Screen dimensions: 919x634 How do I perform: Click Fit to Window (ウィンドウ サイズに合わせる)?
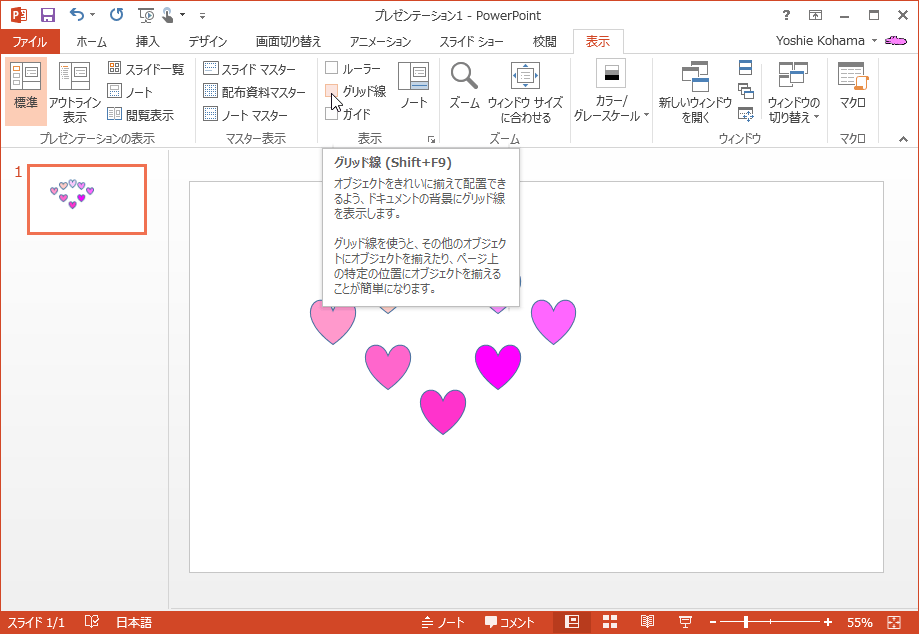point(525,92)
